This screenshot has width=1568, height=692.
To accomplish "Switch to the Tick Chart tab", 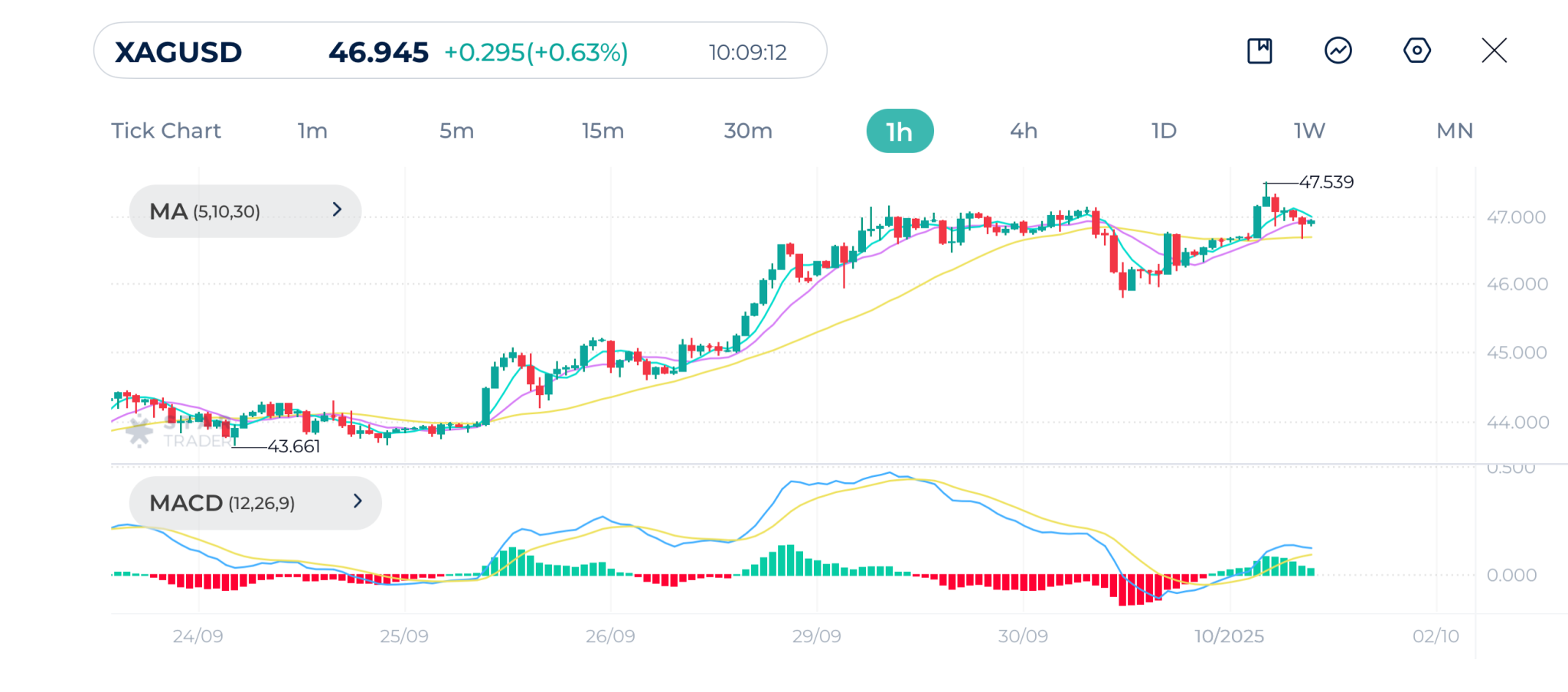I will 166,131.
